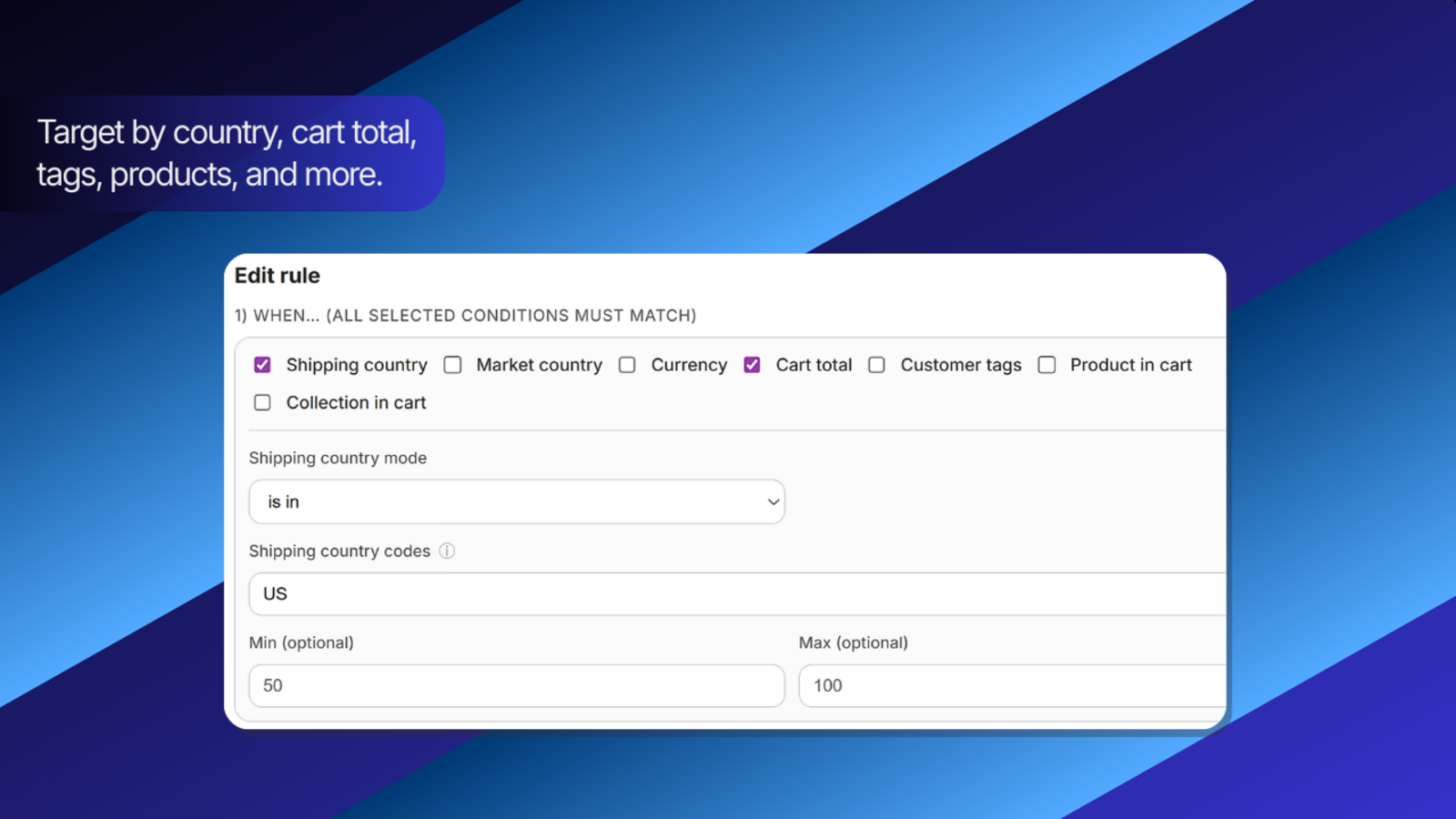1456x819 pixels.
Task: Enable the Customer tags condition
Action: click(x=876, y=364)
